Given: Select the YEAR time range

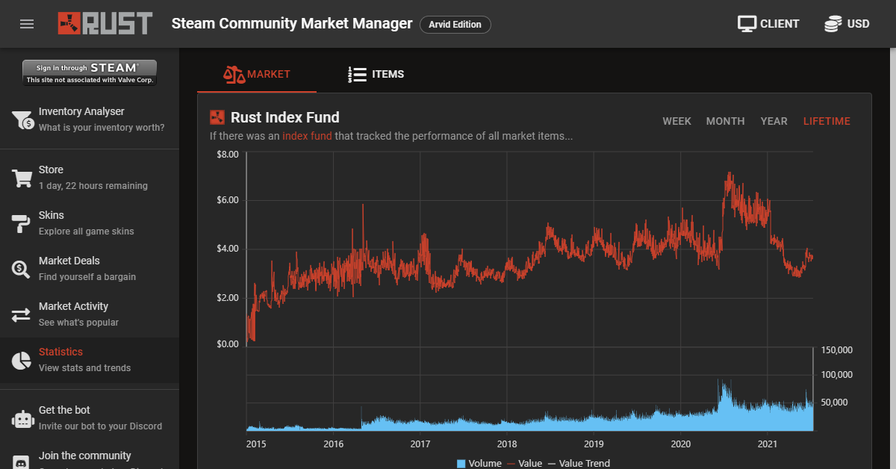Looking at the screenshot, I should point(774,121).
